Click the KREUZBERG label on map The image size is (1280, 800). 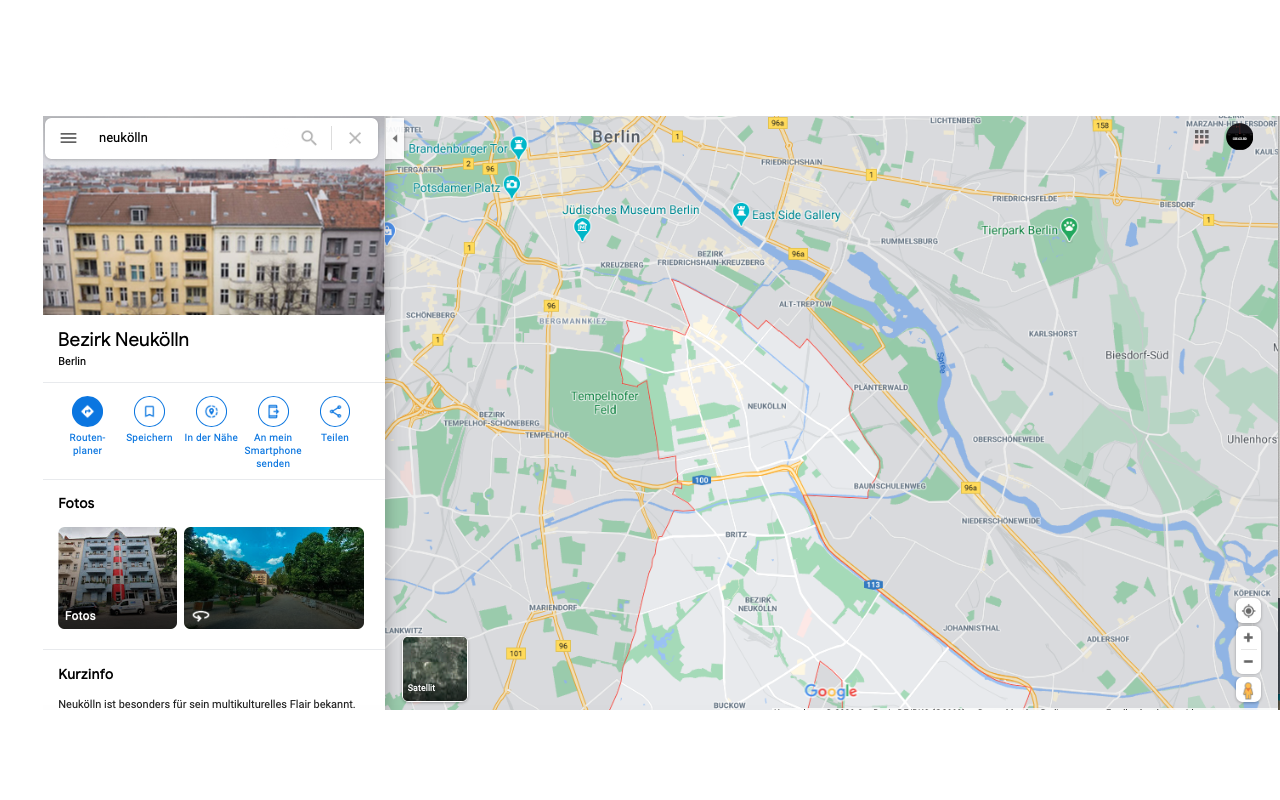click(624, 264)
